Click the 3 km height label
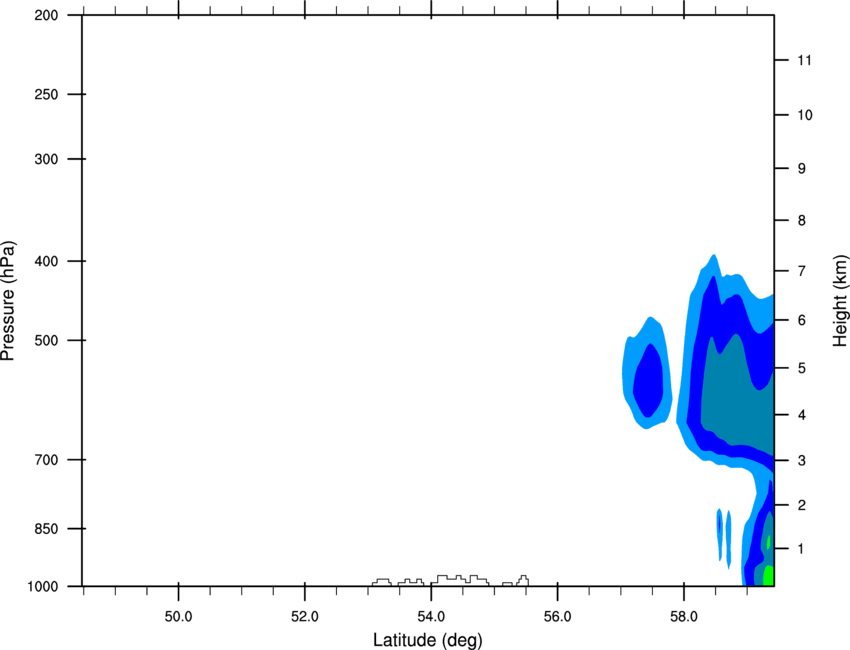The height and width of the screenshot is (650, 850). [802, 461]
